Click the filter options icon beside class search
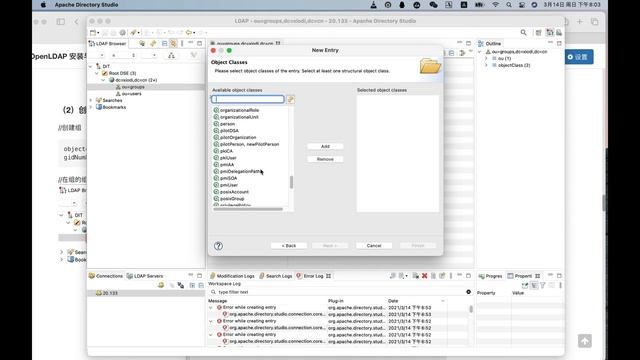 coord(290,99)
